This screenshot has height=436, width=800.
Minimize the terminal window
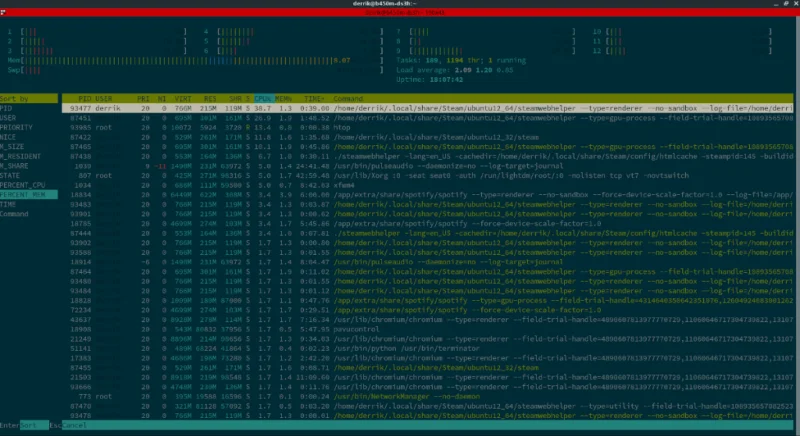tap(776, 4)
